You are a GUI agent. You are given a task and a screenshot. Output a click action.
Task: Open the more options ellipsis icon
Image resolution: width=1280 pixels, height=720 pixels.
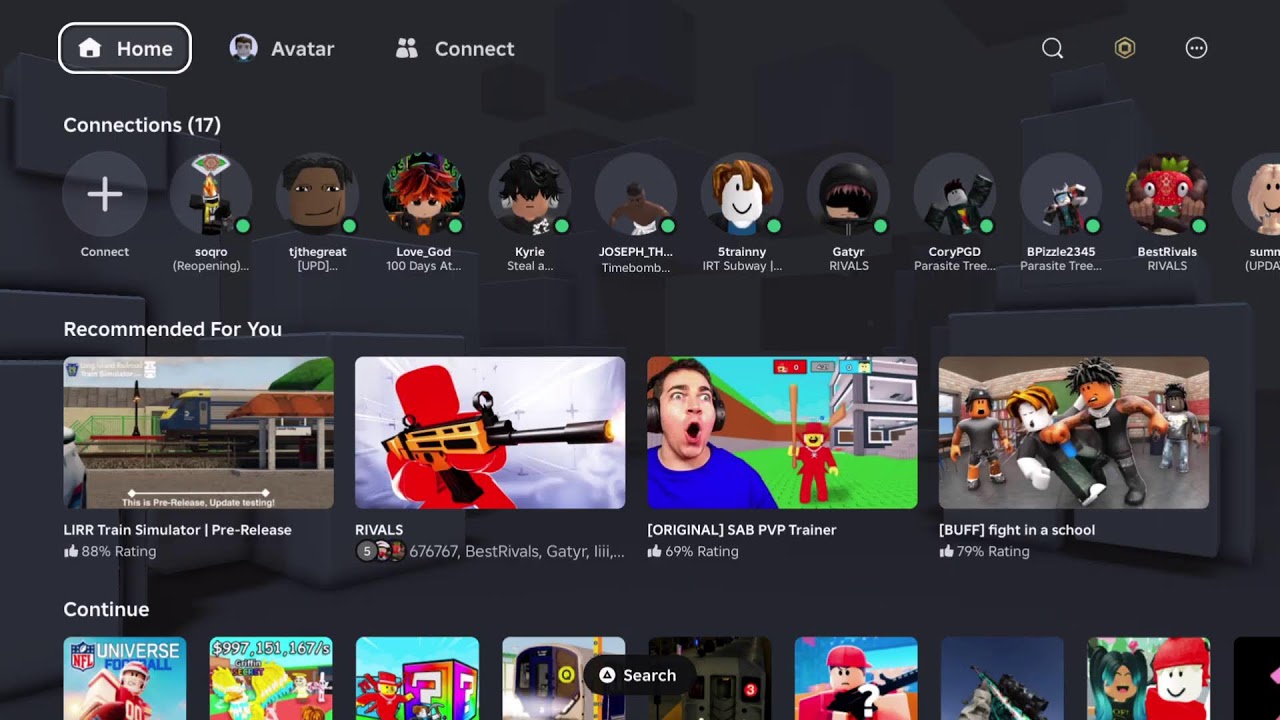coord(1196,48)
